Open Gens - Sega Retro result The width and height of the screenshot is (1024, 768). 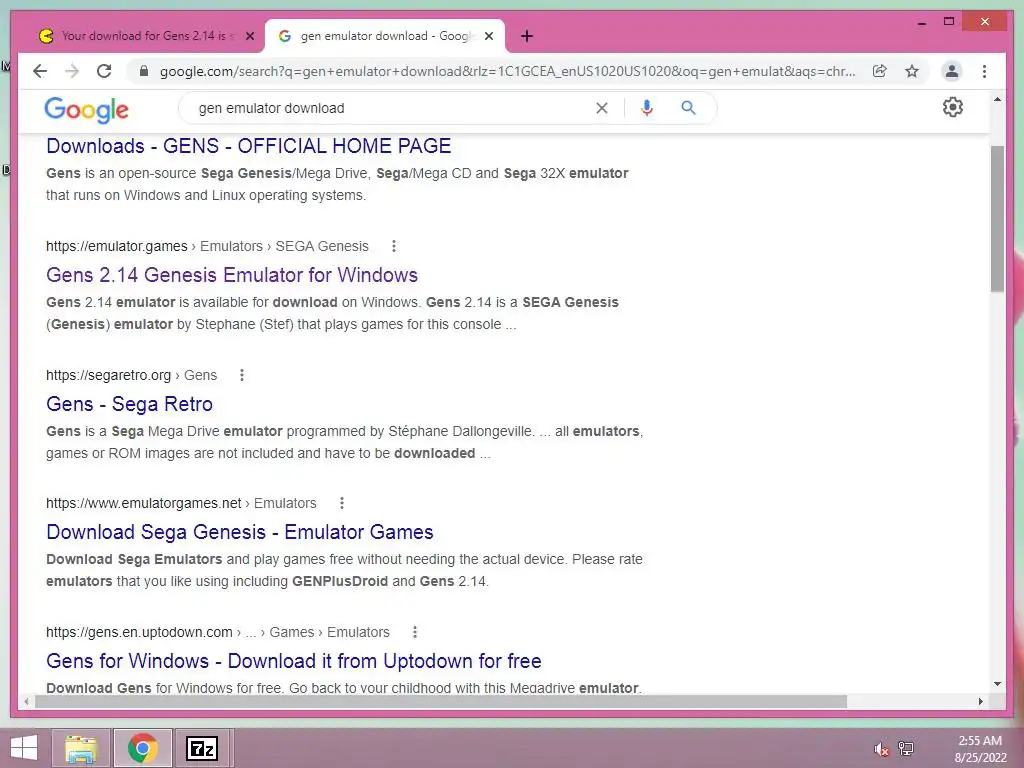click(129, 404)
